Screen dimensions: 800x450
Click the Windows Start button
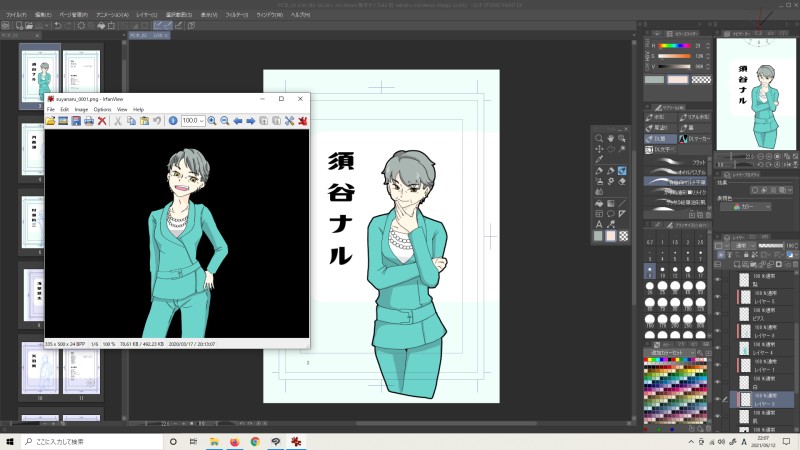coord(12,441)
